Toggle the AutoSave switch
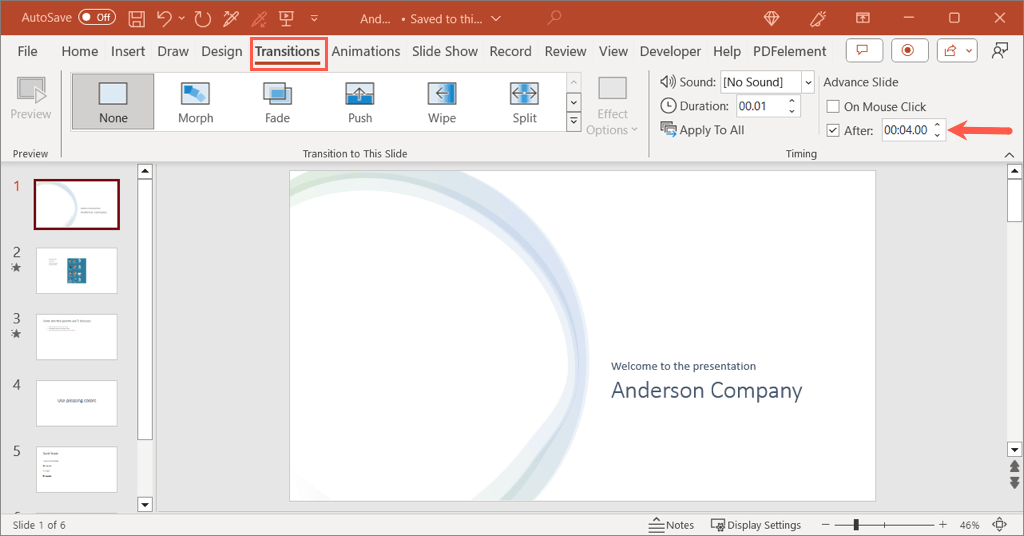Image resolution: width=1024 pixels, height=536 pixels. tap(97, 18)
